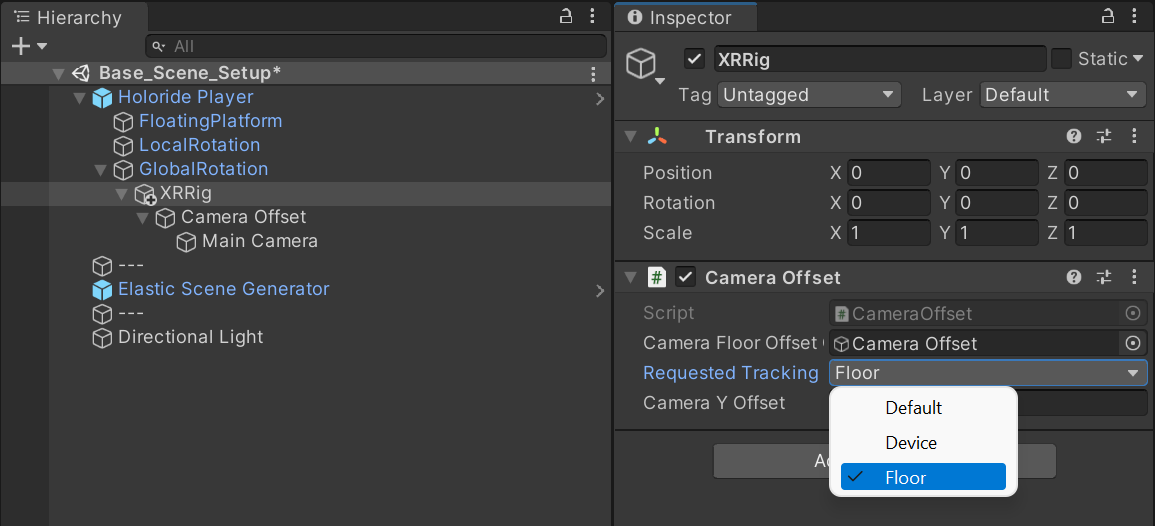Open the Camera Offset component kebab menu
1155x526 pixels.
(x=1135, y=277)
